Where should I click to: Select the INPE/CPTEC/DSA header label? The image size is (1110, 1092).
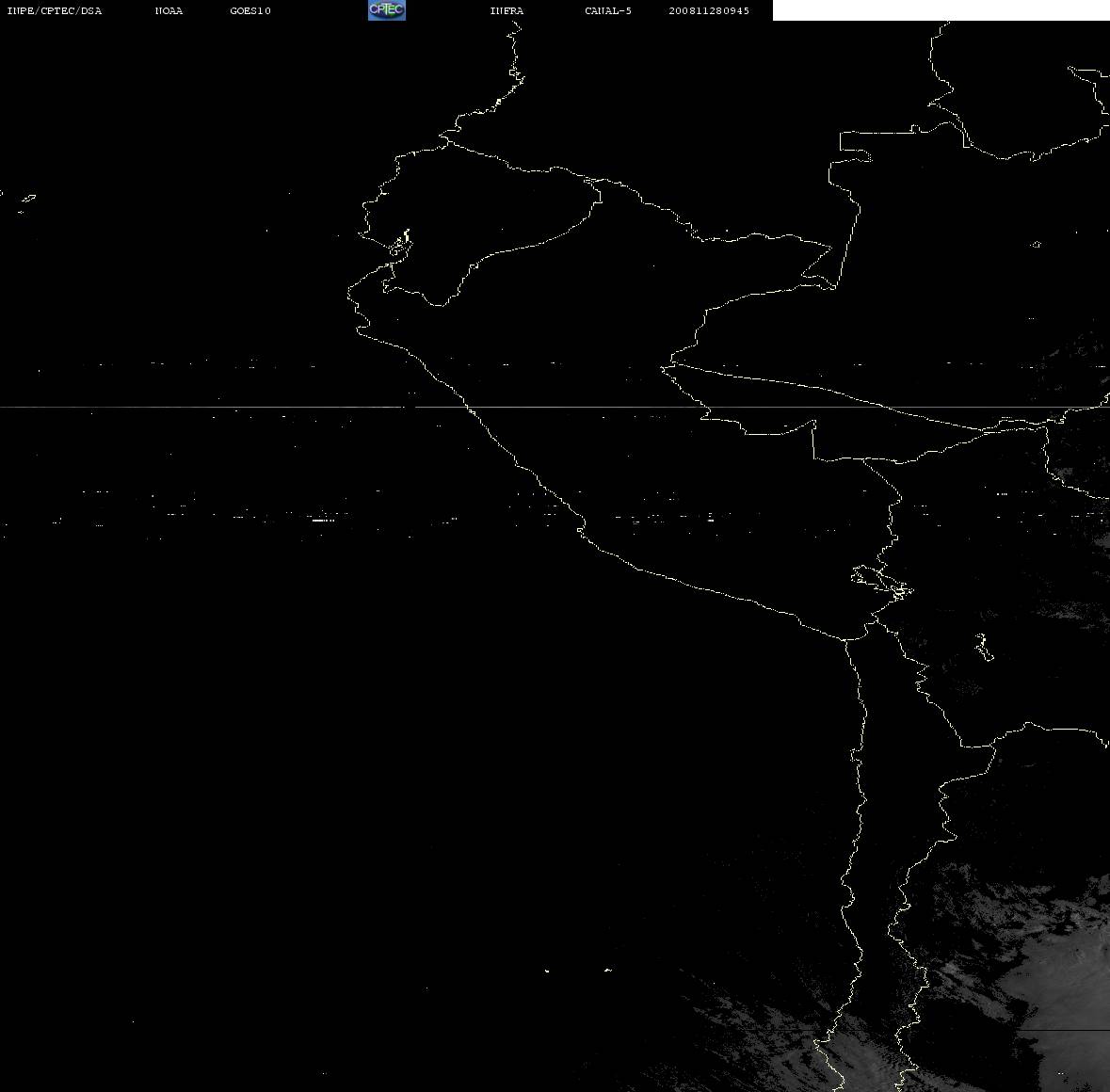pos(55,10)
